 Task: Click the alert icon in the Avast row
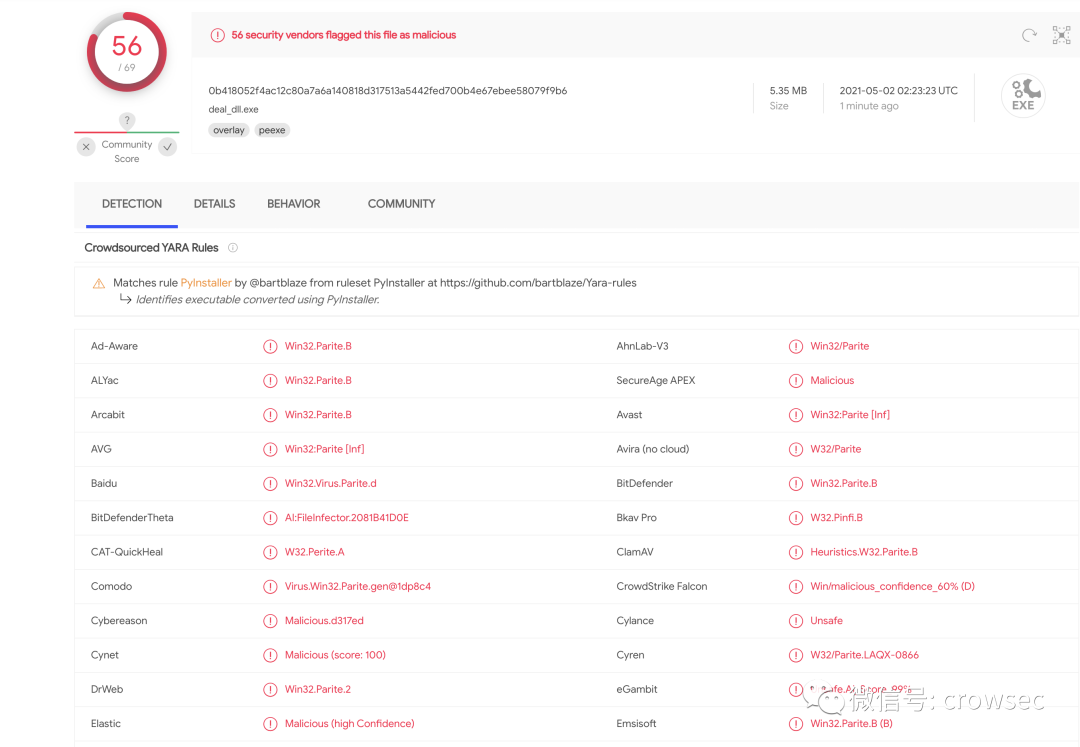(x=796, y=415)
